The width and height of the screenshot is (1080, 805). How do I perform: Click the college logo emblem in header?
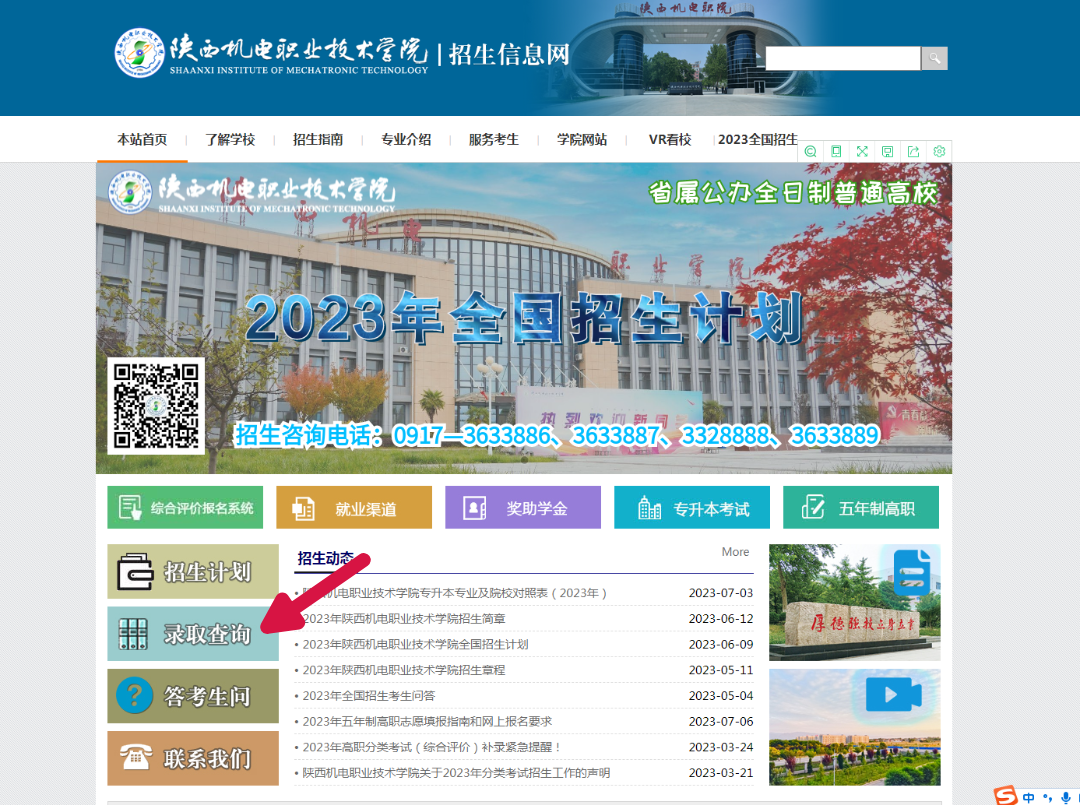pos(140,52)
